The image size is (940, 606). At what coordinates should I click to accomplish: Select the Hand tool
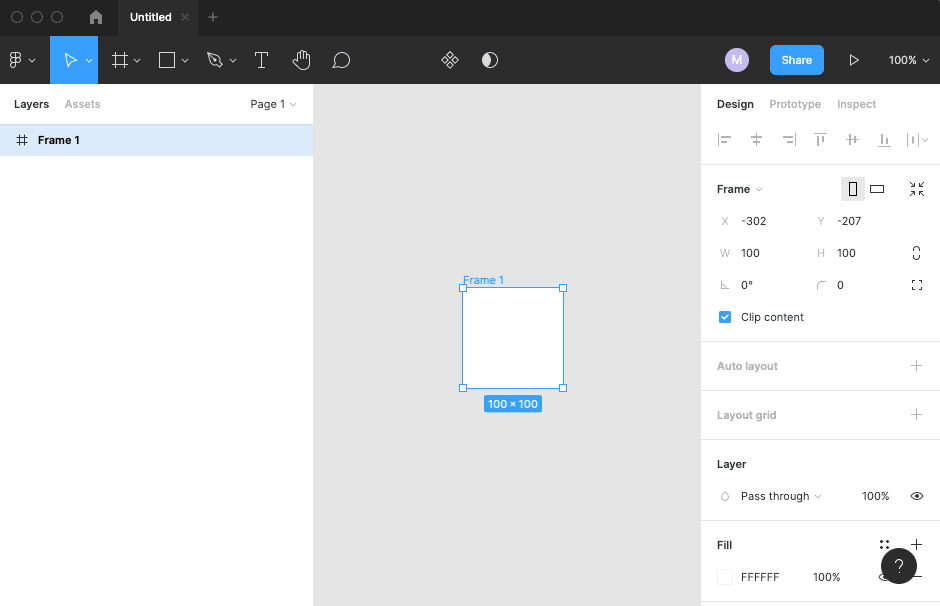click(302, 60)
